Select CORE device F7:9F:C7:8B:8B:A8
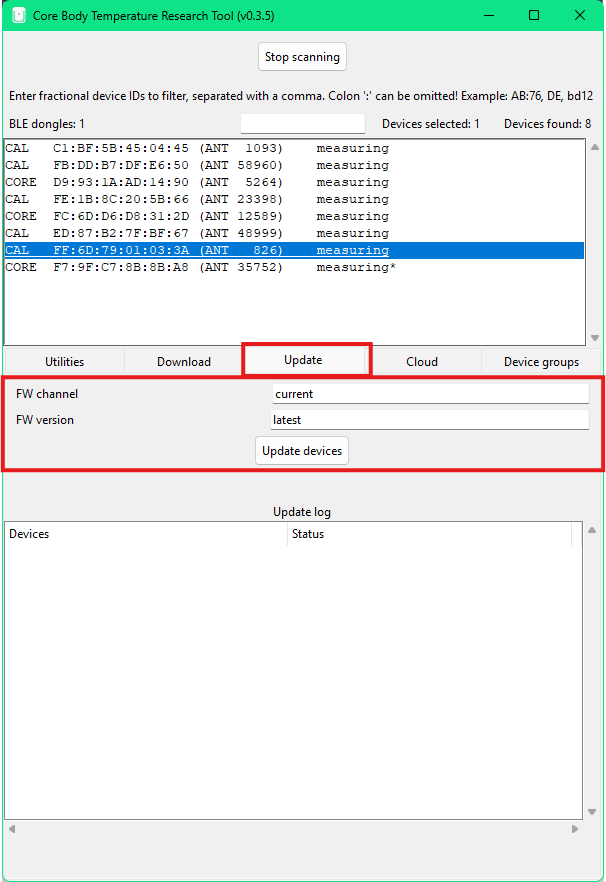606x882 pixels. tap(294, 267)
